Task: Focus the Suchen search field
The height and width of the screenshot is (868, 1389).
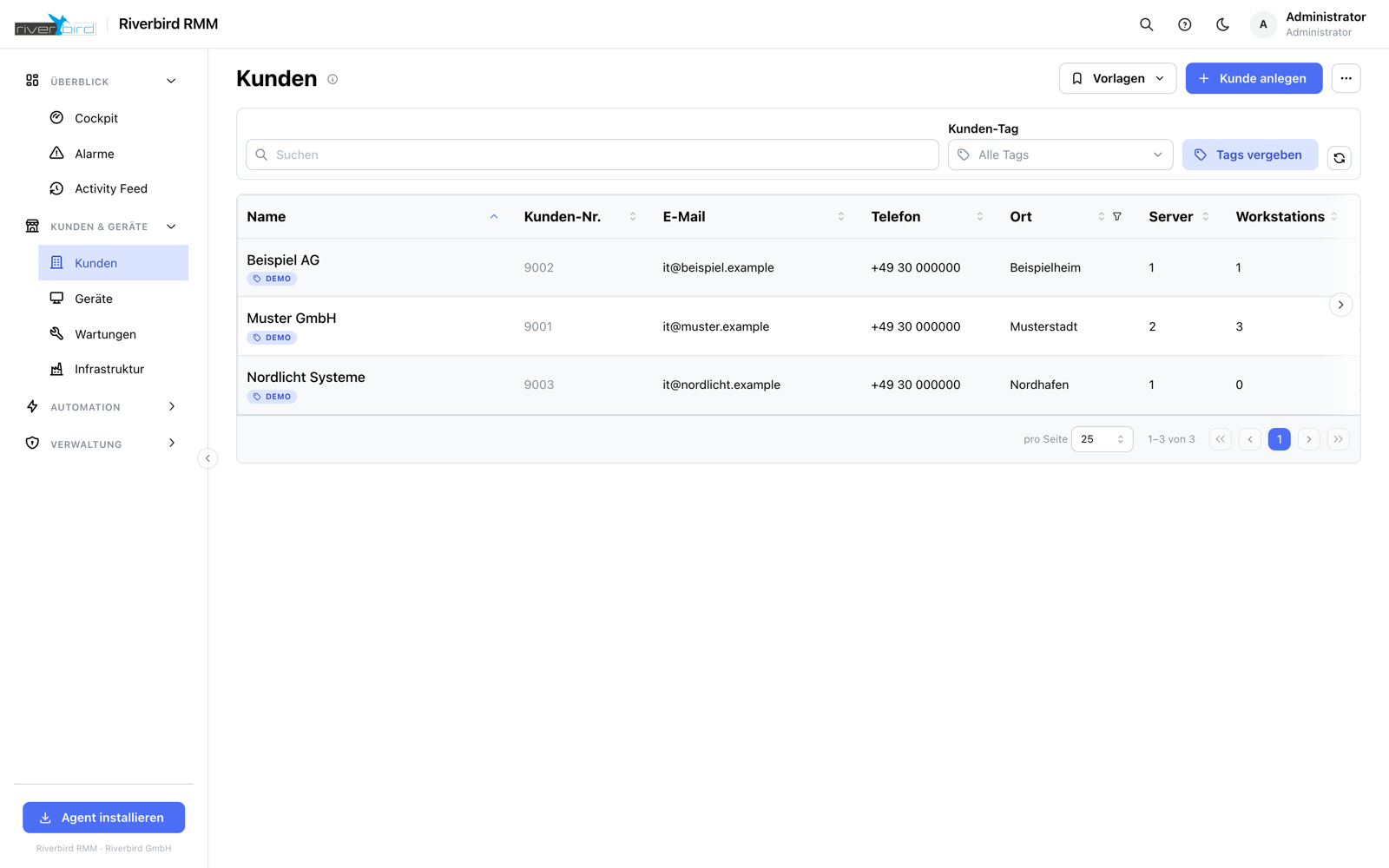Action: point(592,155)
